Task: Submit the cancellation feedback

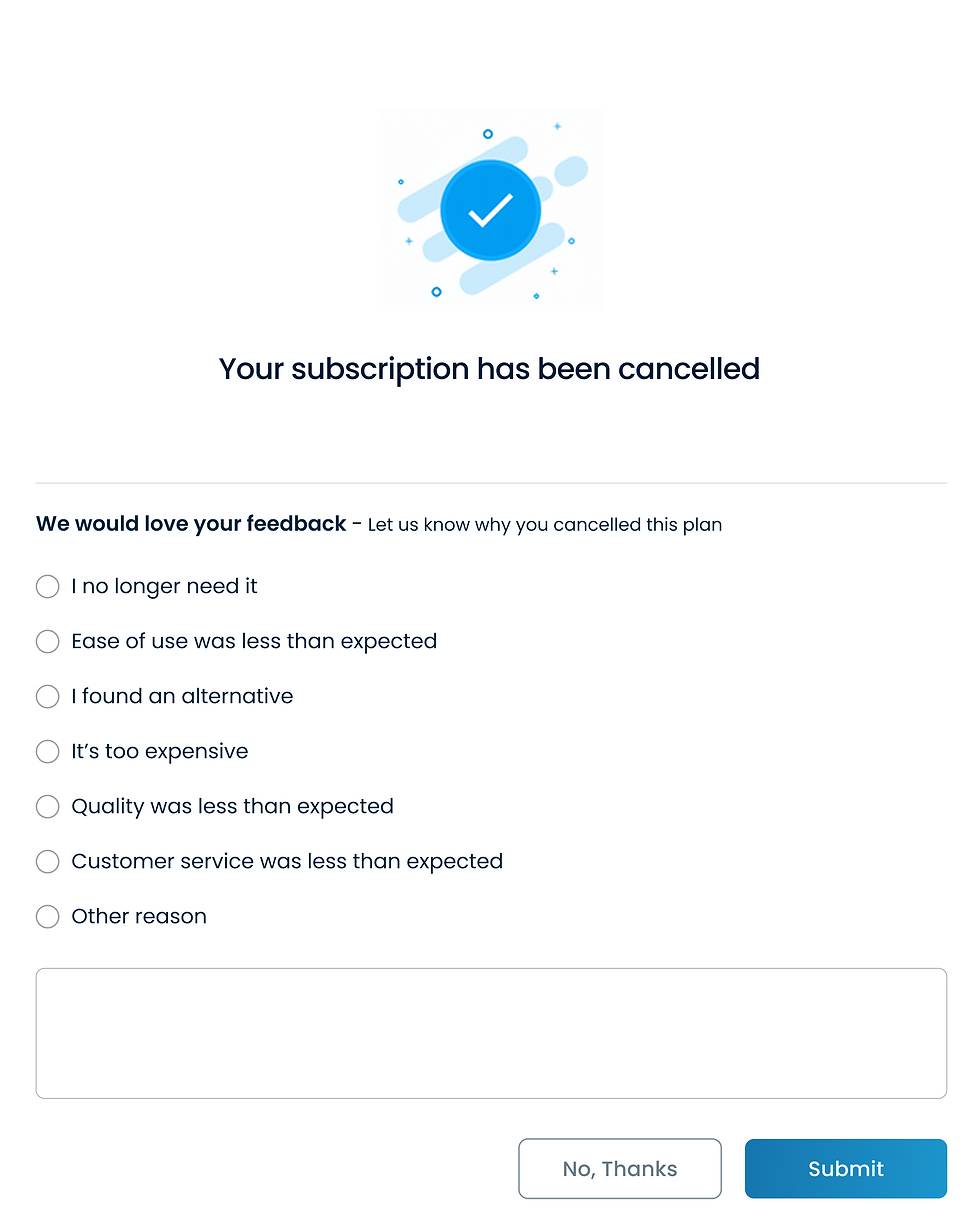Action: pyautogui.click(x=846, y=1169)
